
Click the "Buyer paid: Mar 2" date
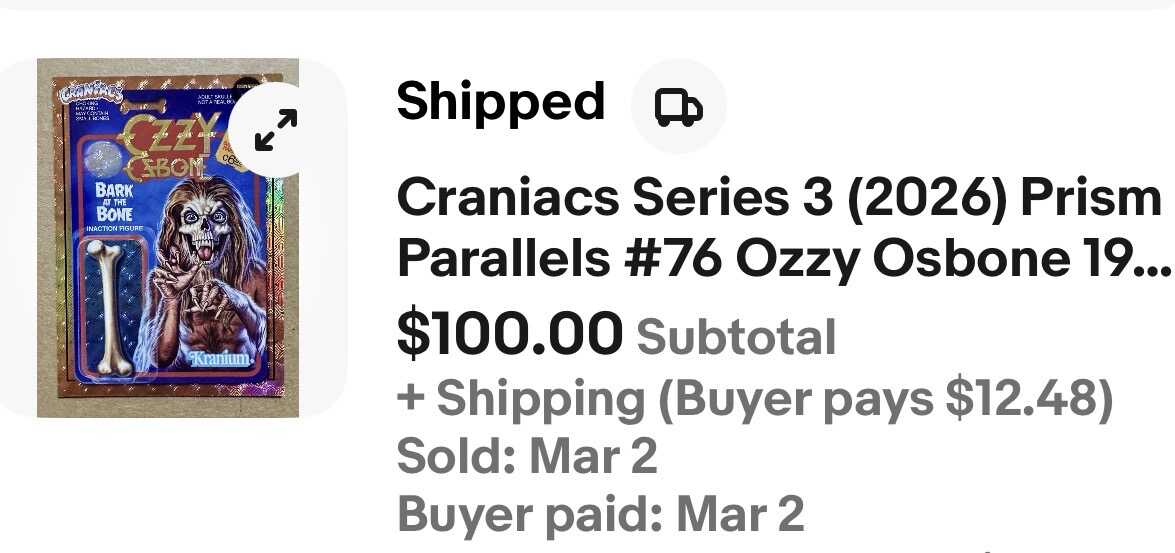tap(600, 514)
